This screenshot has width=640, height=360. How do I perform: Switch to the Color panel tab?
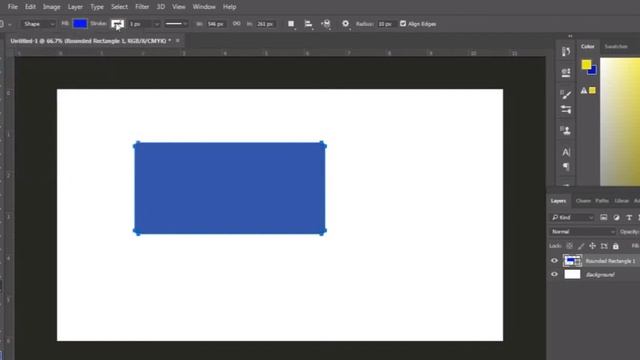click(x=587, y=46)
